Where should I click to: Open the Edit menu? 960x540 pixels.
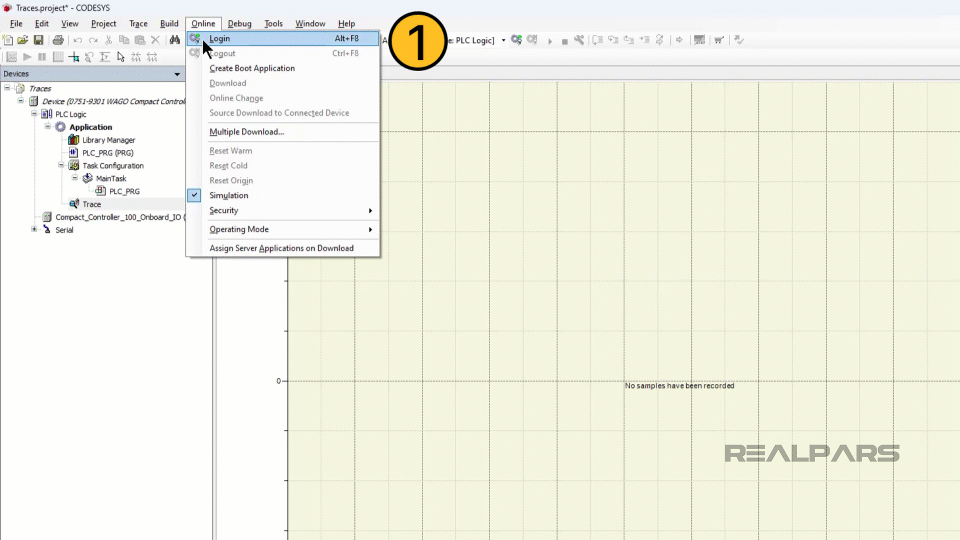point(42,23)
